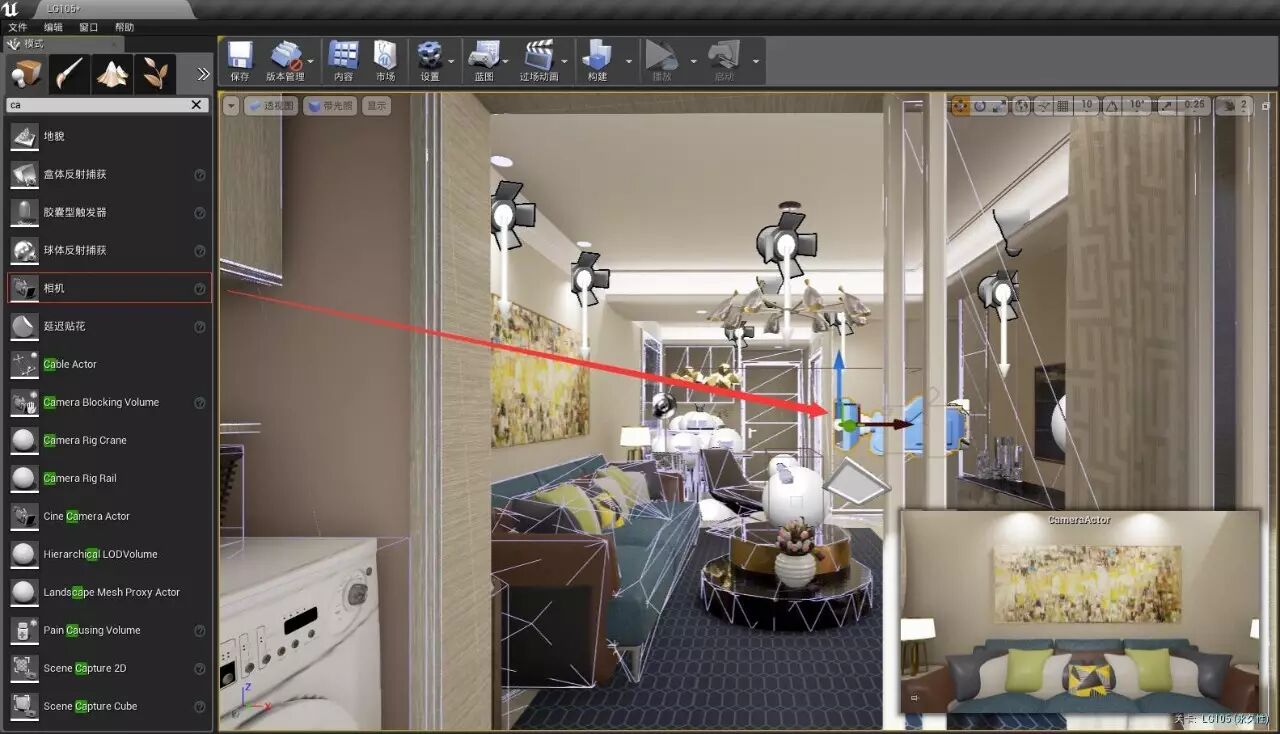Expand 构建 dropdown arrow
Viewport: 1280px width, 734px height.
tap(629, 61)
